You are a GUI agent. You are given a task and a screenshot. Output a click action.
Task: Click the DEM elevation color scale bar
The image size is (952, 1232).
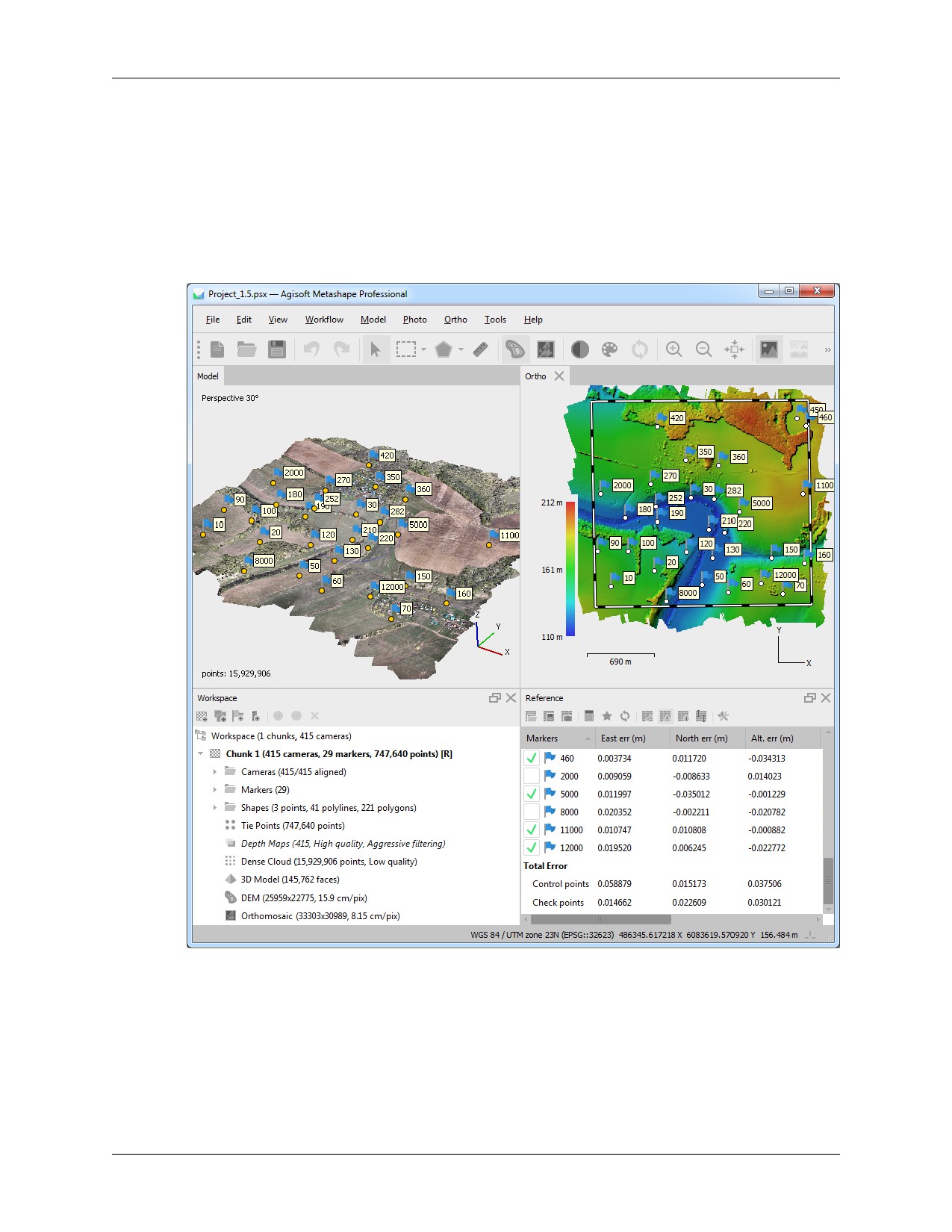click(x=570, y=569)
